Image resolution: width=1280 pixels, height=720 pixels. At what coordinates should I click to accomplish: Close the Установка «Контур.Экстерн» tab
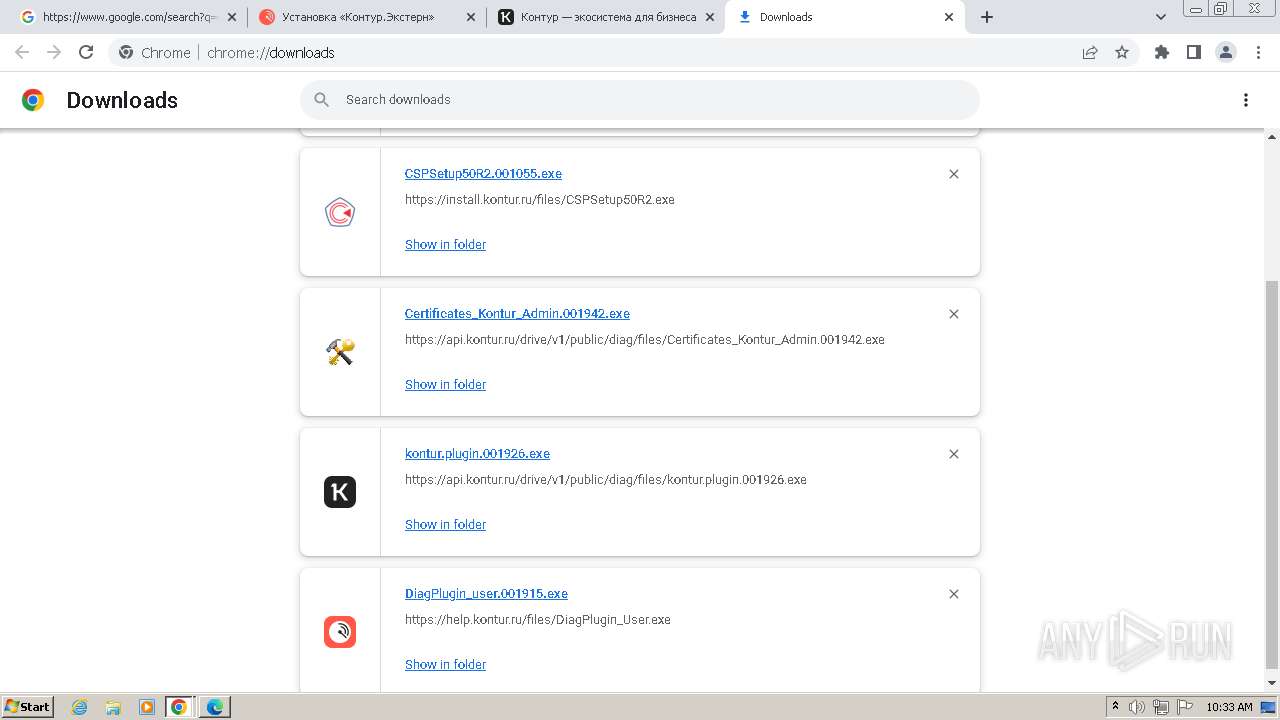click(470, 17)
